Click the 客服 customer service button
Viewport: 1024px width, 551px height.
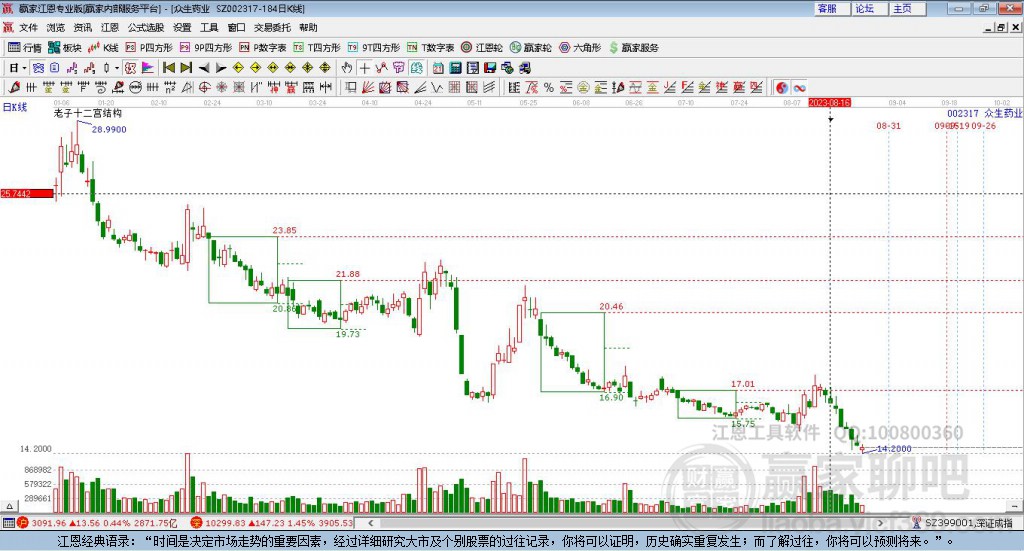[832, 8]
